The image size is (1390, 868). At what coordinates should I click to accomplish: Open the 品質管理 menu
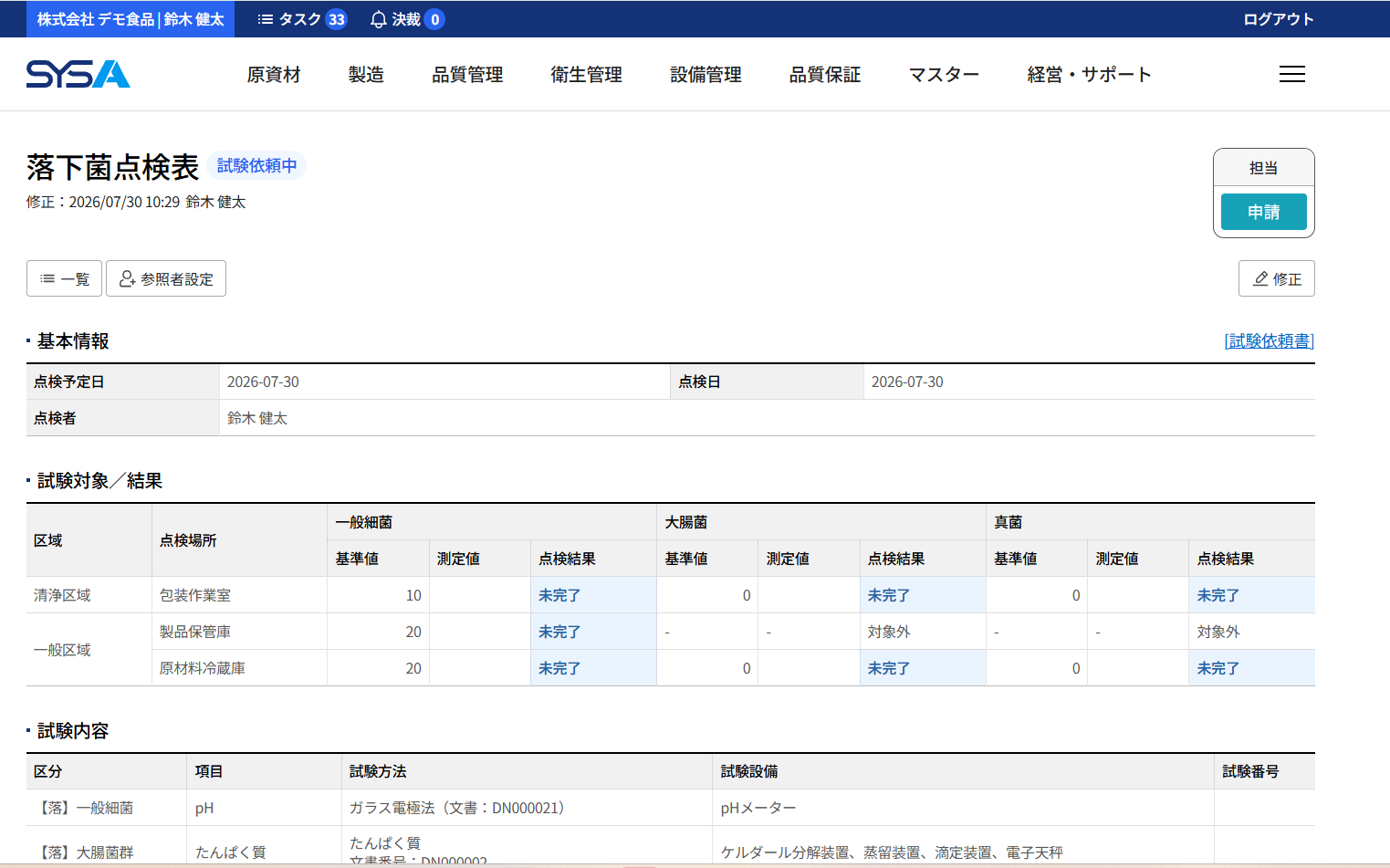467,75
